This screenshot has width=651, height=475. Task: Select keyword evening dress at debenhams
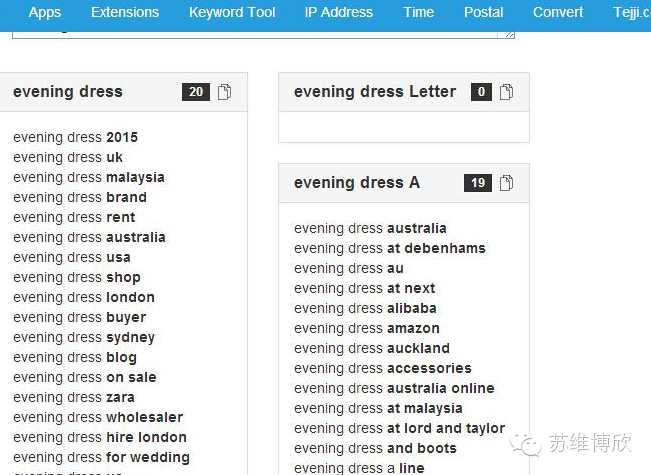tap(390, 248)
